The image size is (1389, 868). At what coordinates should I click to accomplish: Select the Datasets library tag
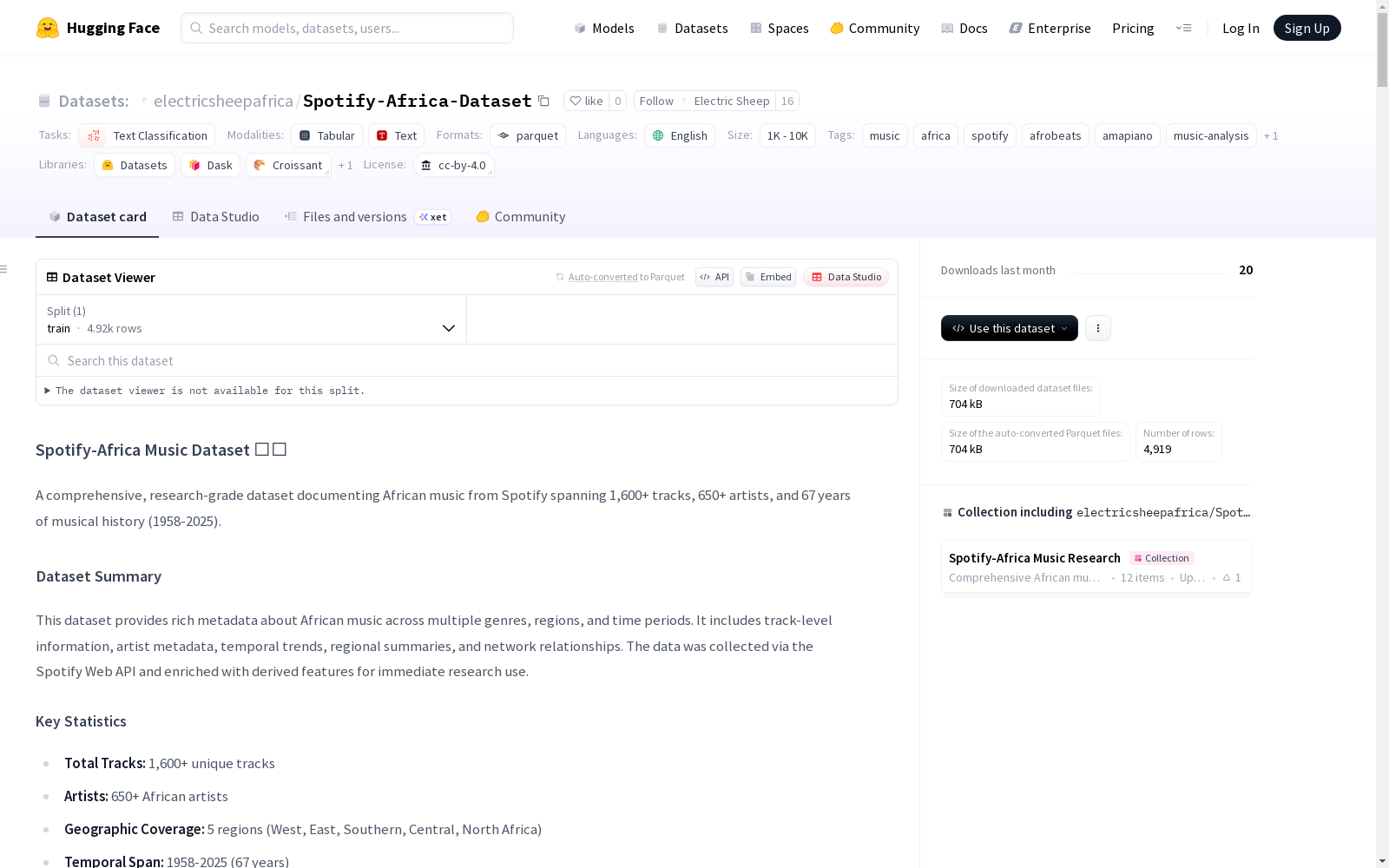pyautogui.click(x=135, y=165)
